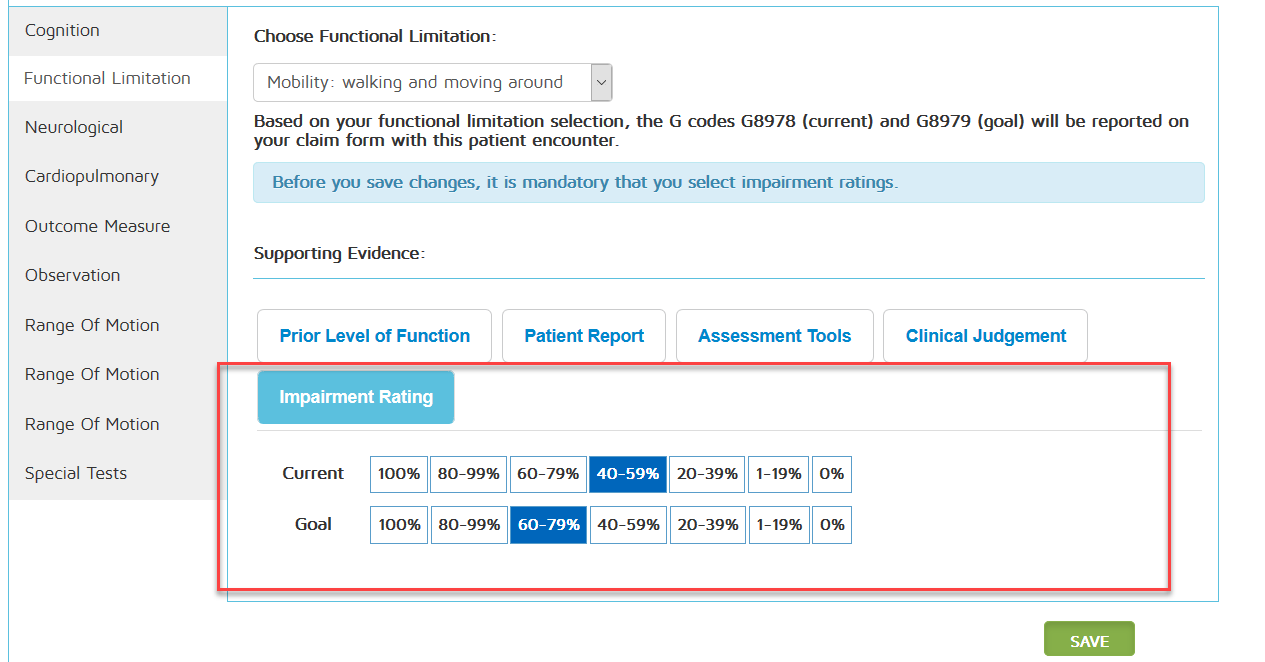Go to the Cardiopulmonary section
The height and width of the screenshot is (662, 1265).
pyautogui.click(x=92, y=176)
